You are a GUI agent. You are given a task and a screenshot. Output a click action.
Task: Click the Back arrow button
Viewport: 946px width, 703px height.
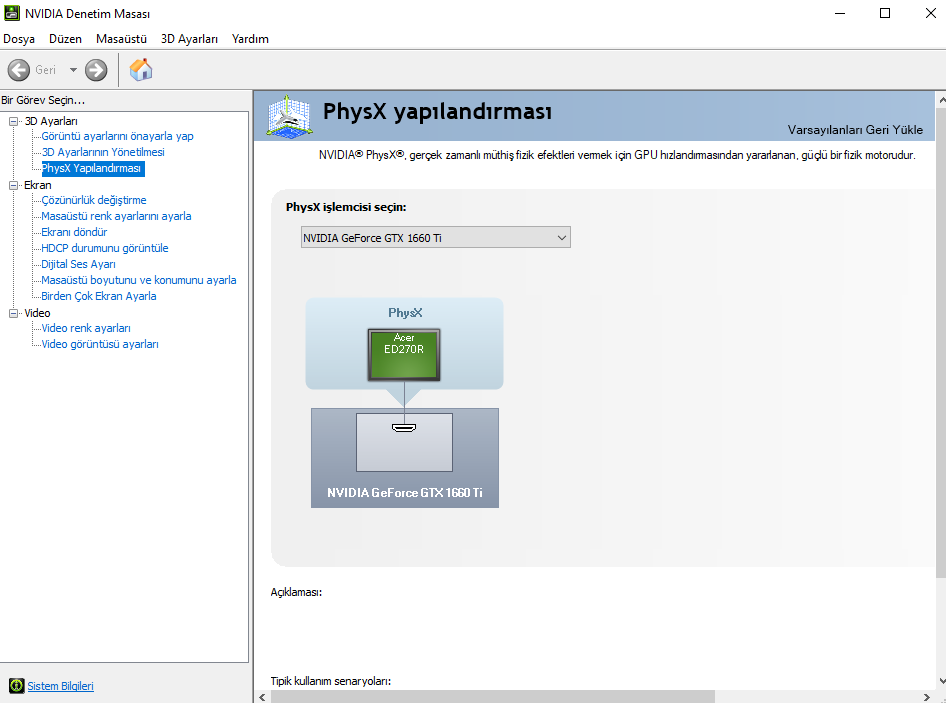point(19,70)
